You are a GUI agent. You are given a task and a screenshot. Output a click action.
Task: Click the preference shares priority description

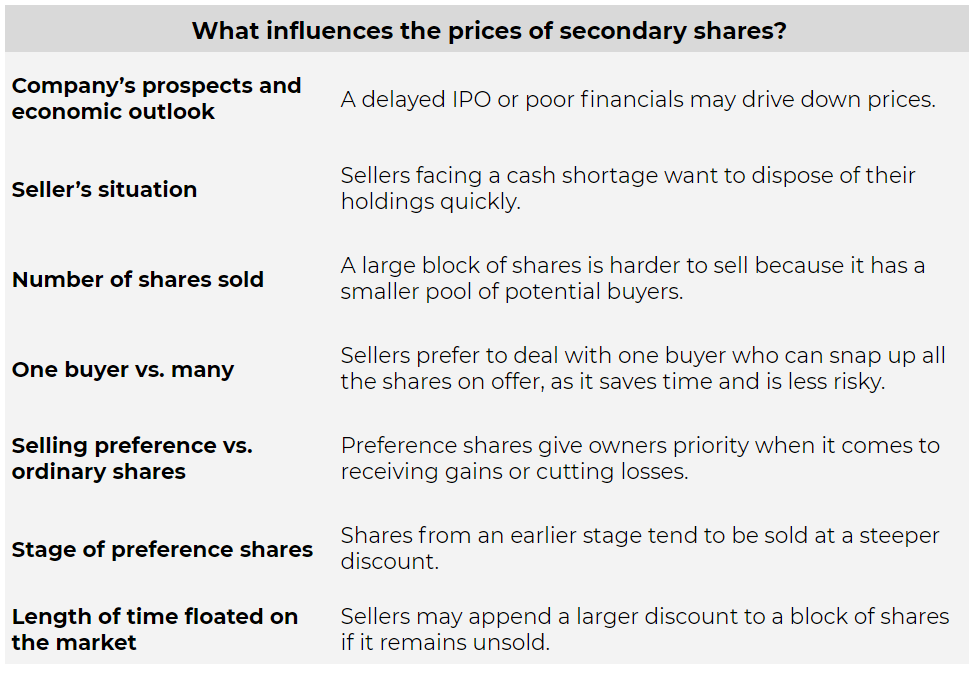pos(640,459)
